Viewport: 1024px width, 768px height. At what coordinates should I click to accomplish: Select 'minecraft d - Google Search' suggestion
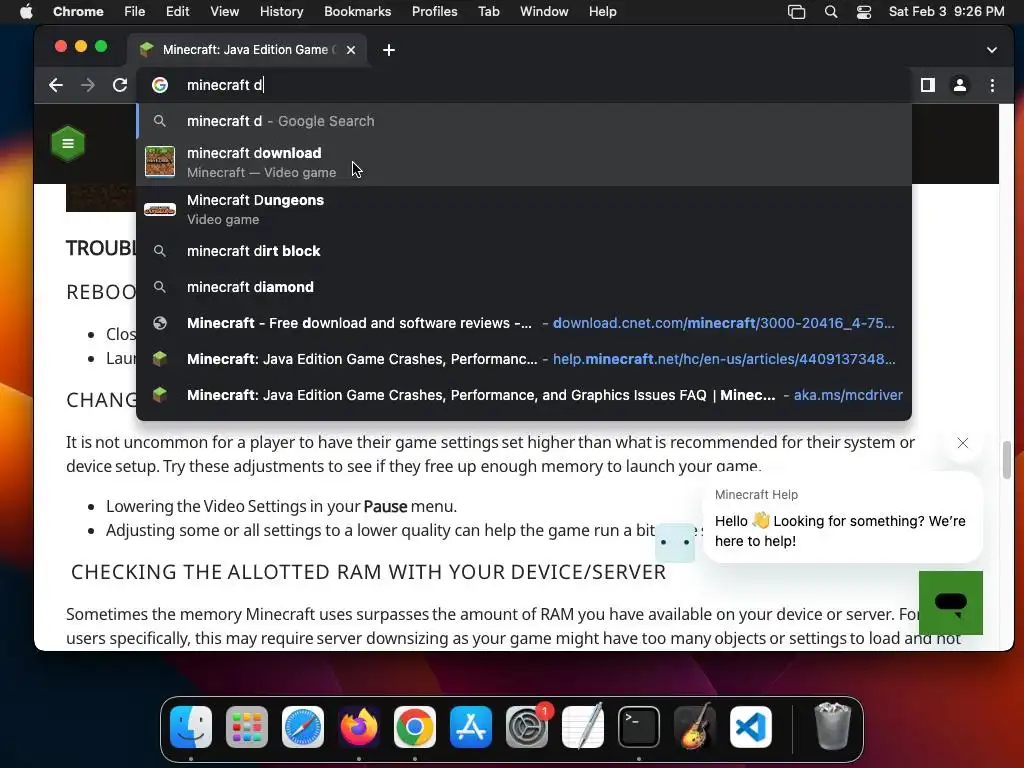(x=524, y=121)
